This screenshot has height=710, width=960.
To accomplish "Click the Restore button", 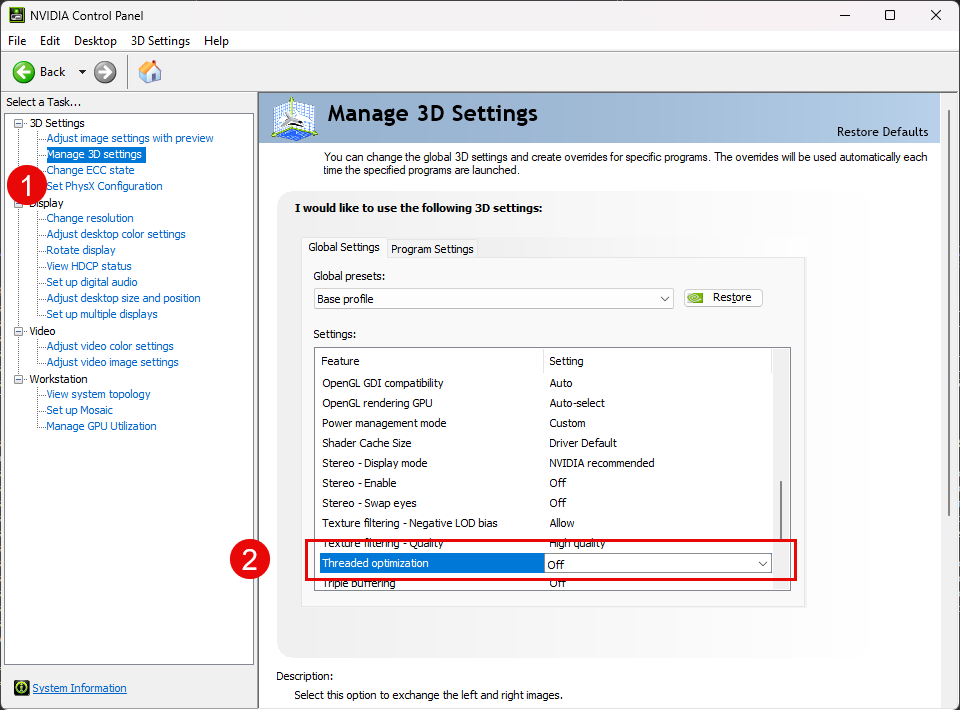I will (x=723, y=297).
